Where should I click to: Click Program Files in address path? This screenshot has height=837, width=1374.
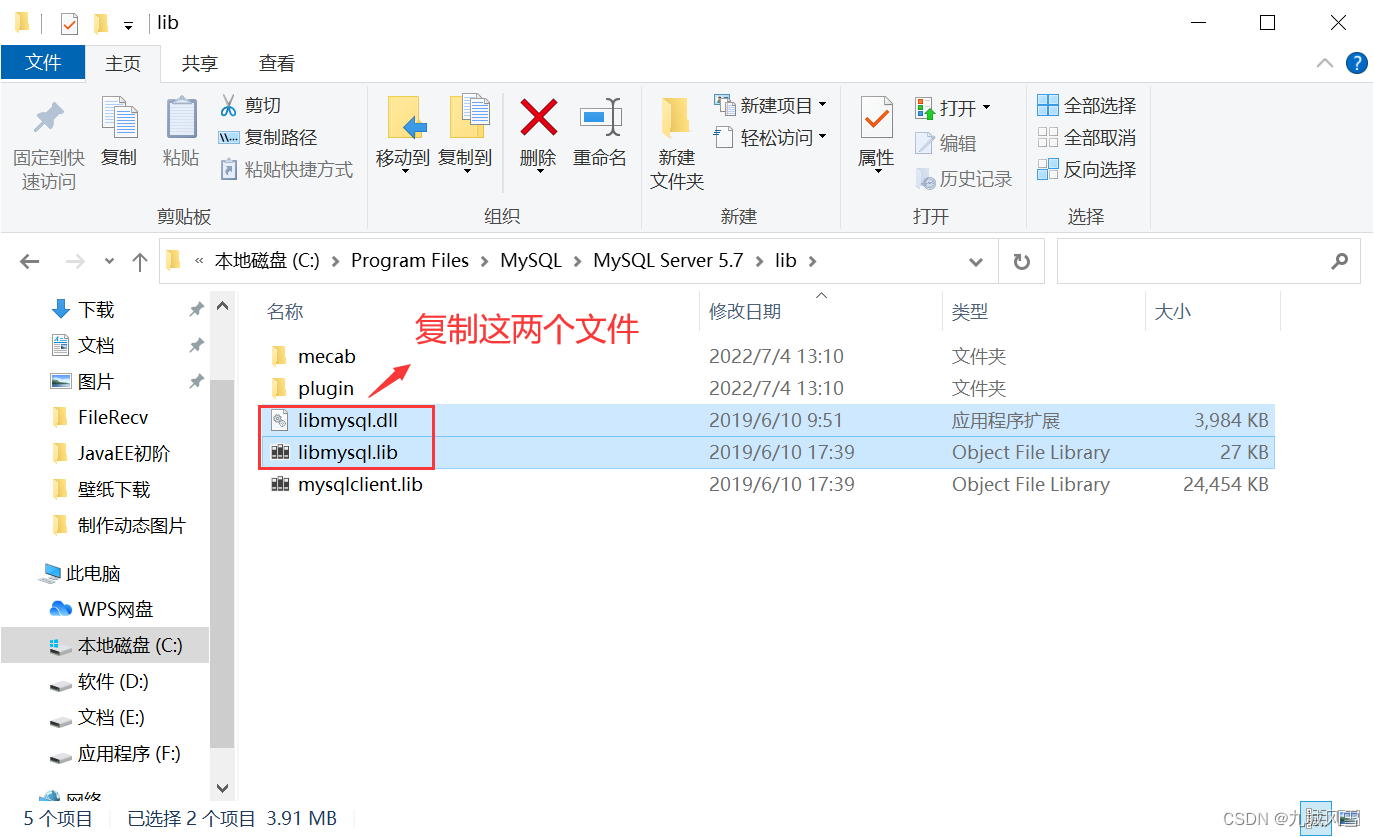pos(410,260)
